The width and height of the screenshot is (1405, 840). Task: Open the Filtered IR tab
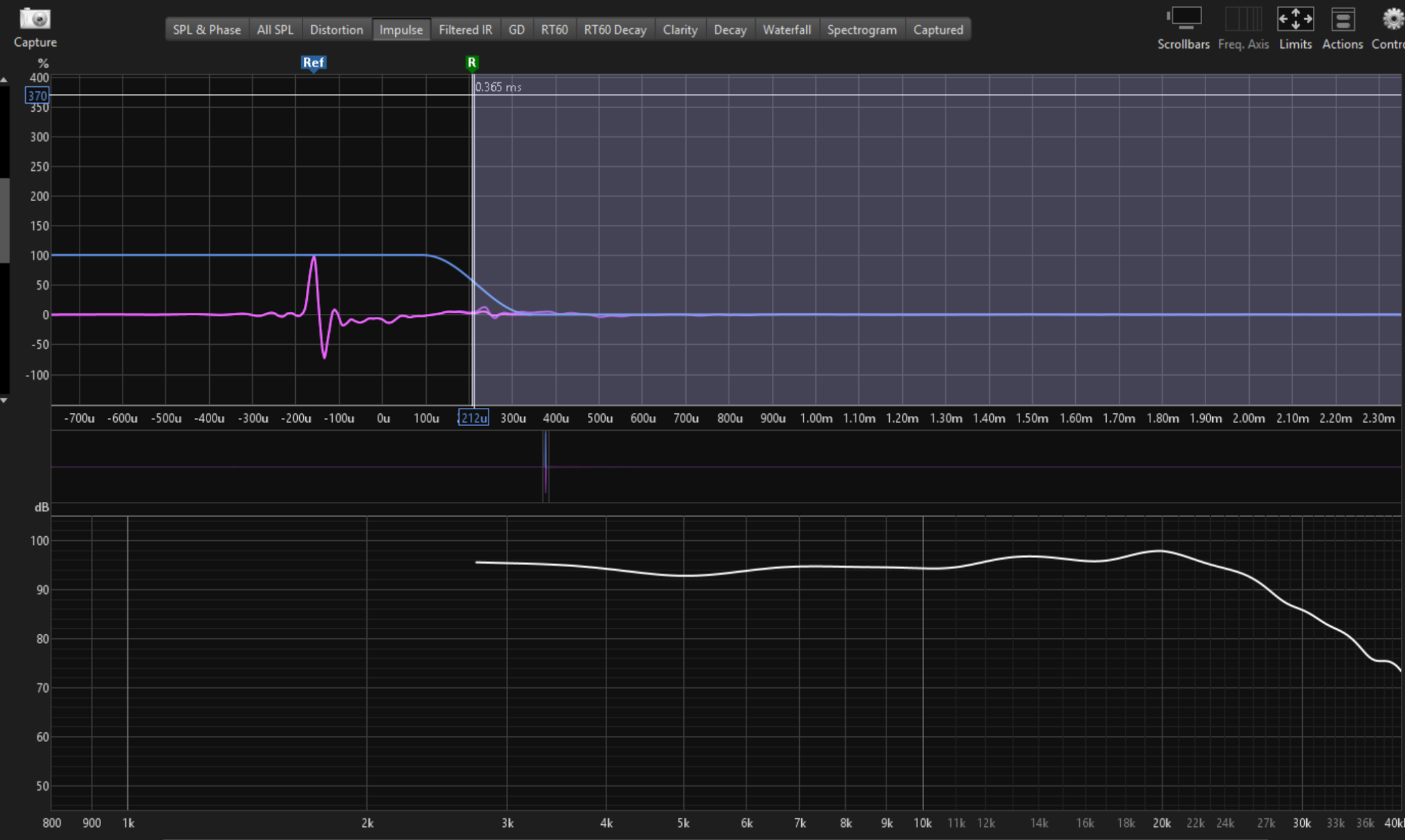465,29
